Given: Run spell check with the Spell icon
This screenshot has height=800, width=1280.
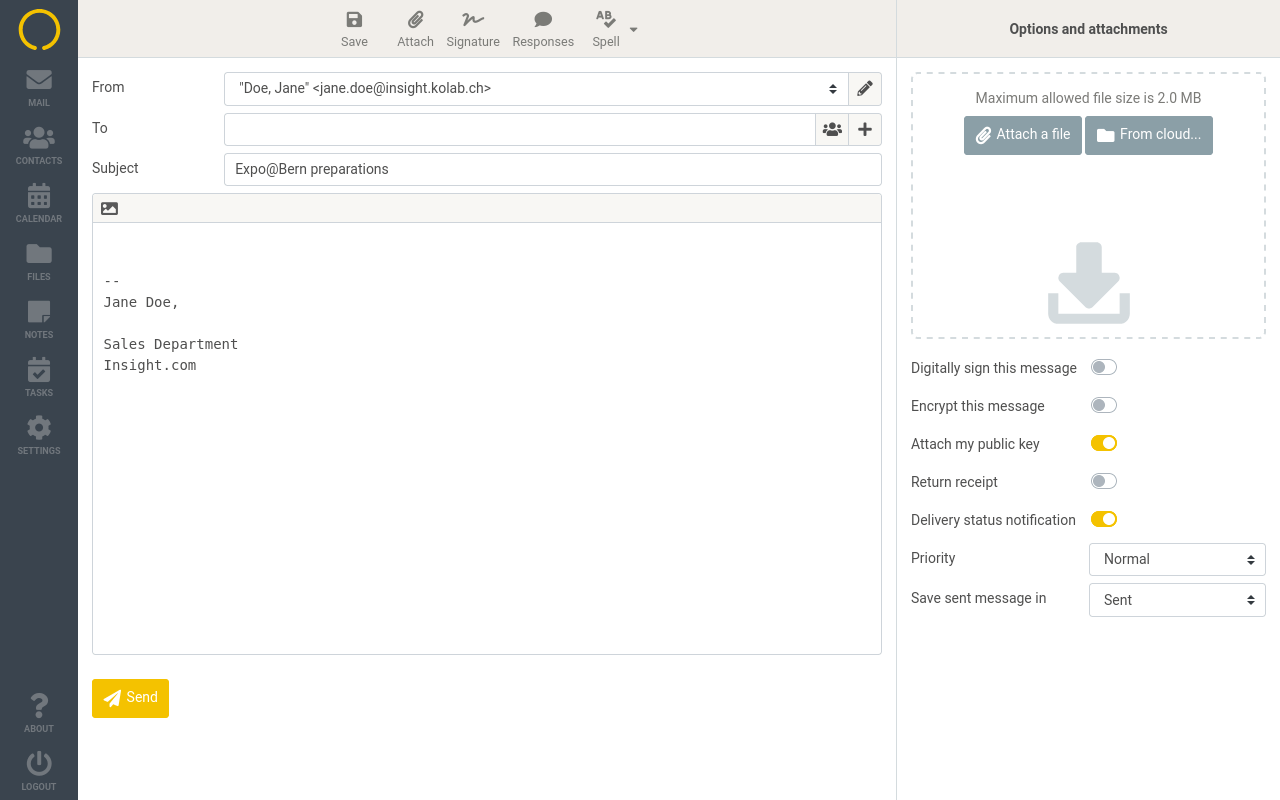Looking at the screenshot, I should (606, 29).
